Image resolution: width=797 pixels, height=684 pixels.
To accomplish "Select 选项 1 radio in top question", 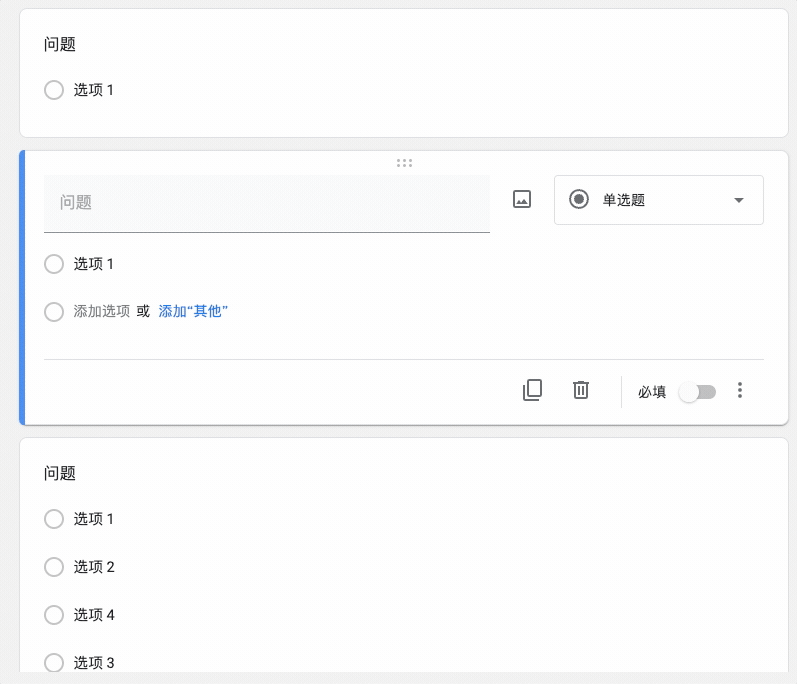I will coord(54,90).
